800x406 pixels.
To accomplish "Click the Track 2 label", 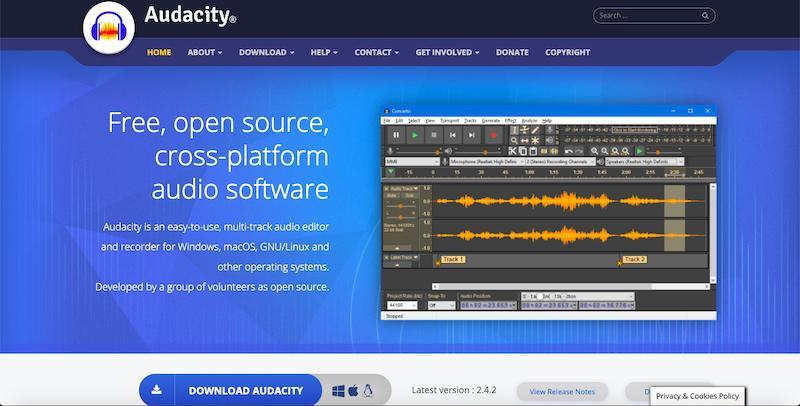I will tap(635, 260).
